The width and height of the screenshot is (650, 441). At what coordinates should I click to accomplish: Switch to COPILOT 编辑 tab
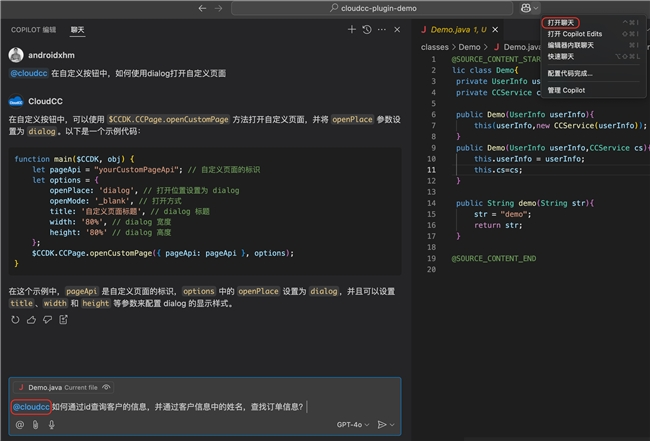point(33,30)
